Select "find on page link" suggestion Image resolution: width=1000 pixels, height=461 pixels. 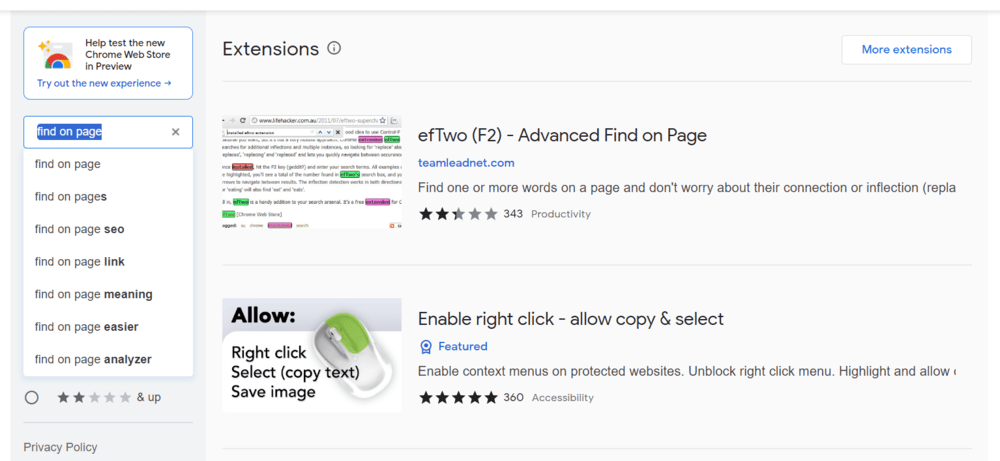80,262
